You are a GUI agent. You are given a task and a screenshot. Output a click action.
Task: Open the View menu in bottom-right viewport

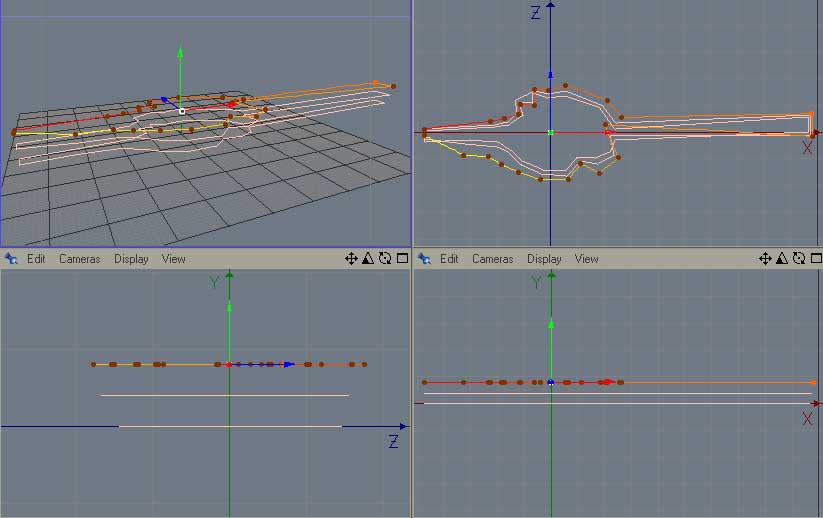tap(586, 259)
